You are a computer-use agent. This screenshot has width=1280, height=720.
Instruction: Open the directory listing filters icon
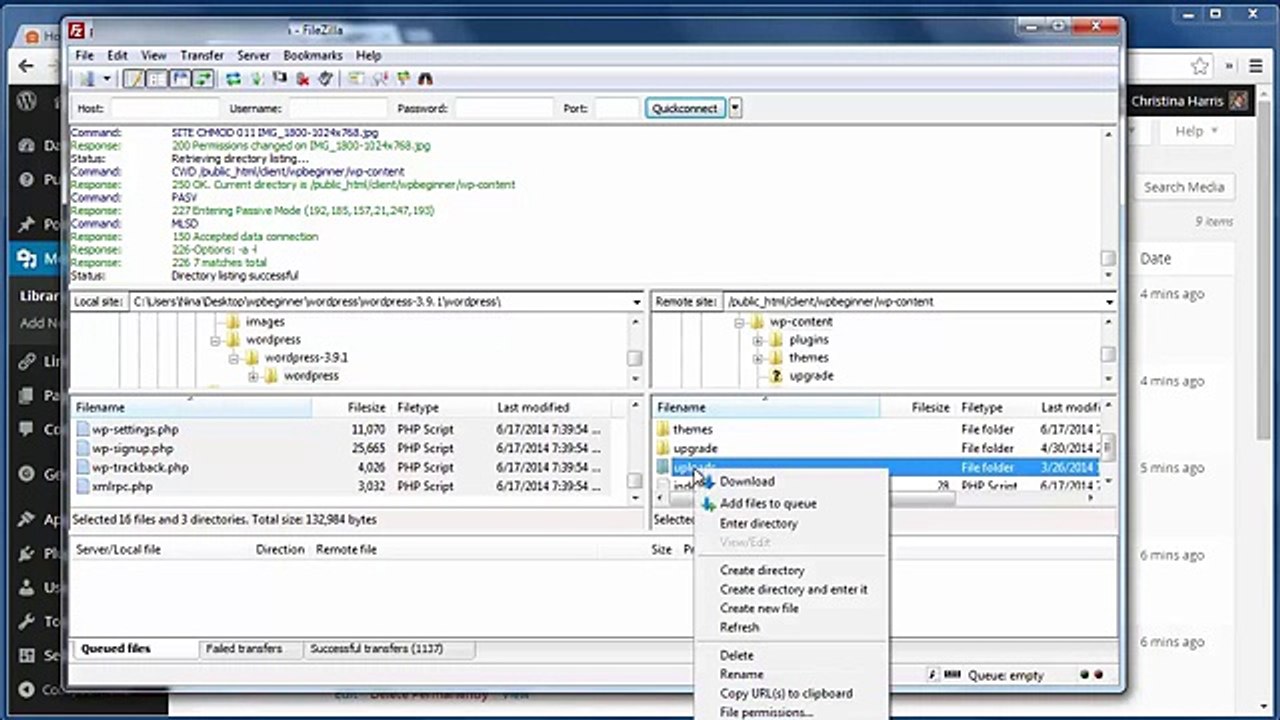[356, 79]
